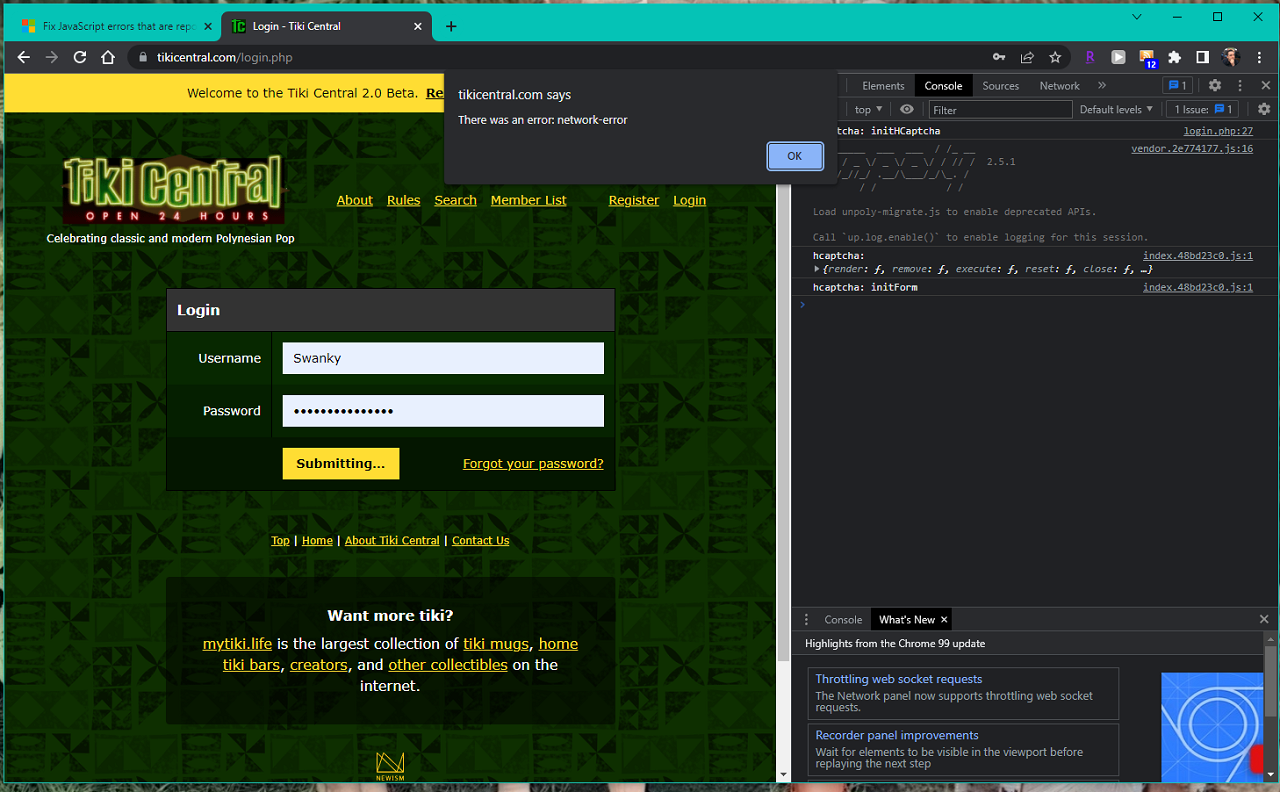Show more DevTools tabs via chevron
Viewport: 1280px width, 792px height.
pos(1102,86)
